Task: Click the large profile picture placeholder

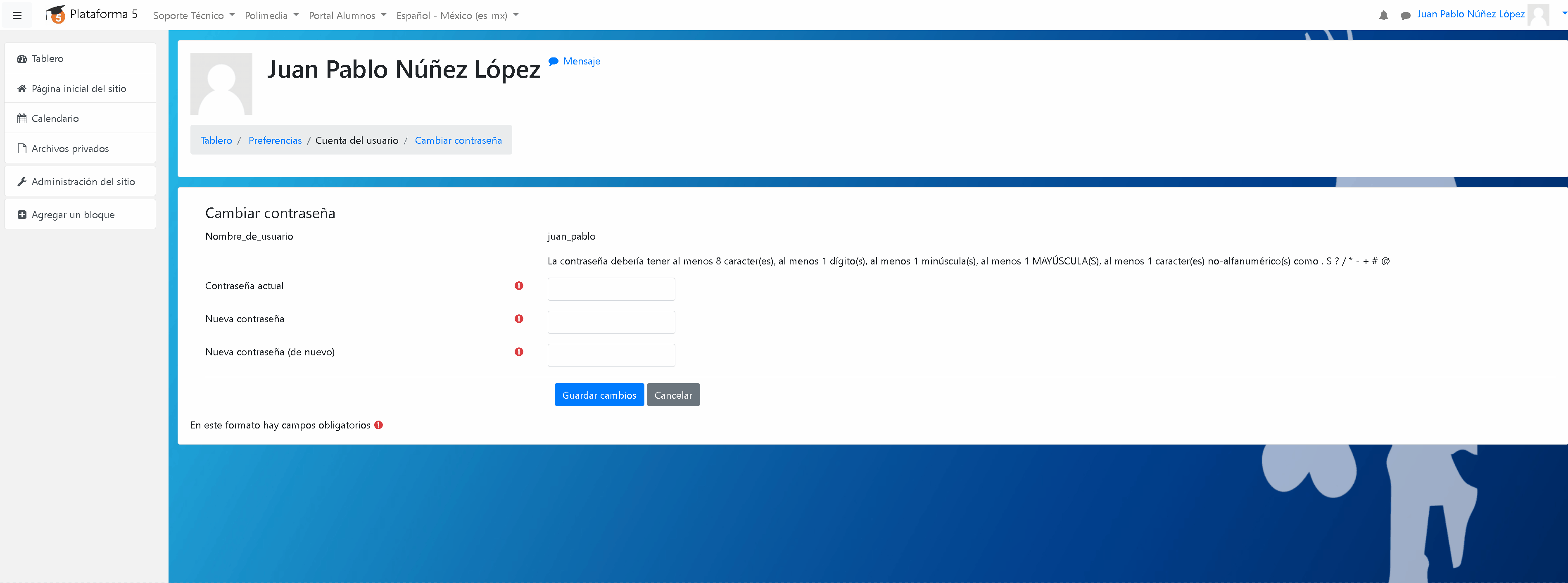Action: 221,83
